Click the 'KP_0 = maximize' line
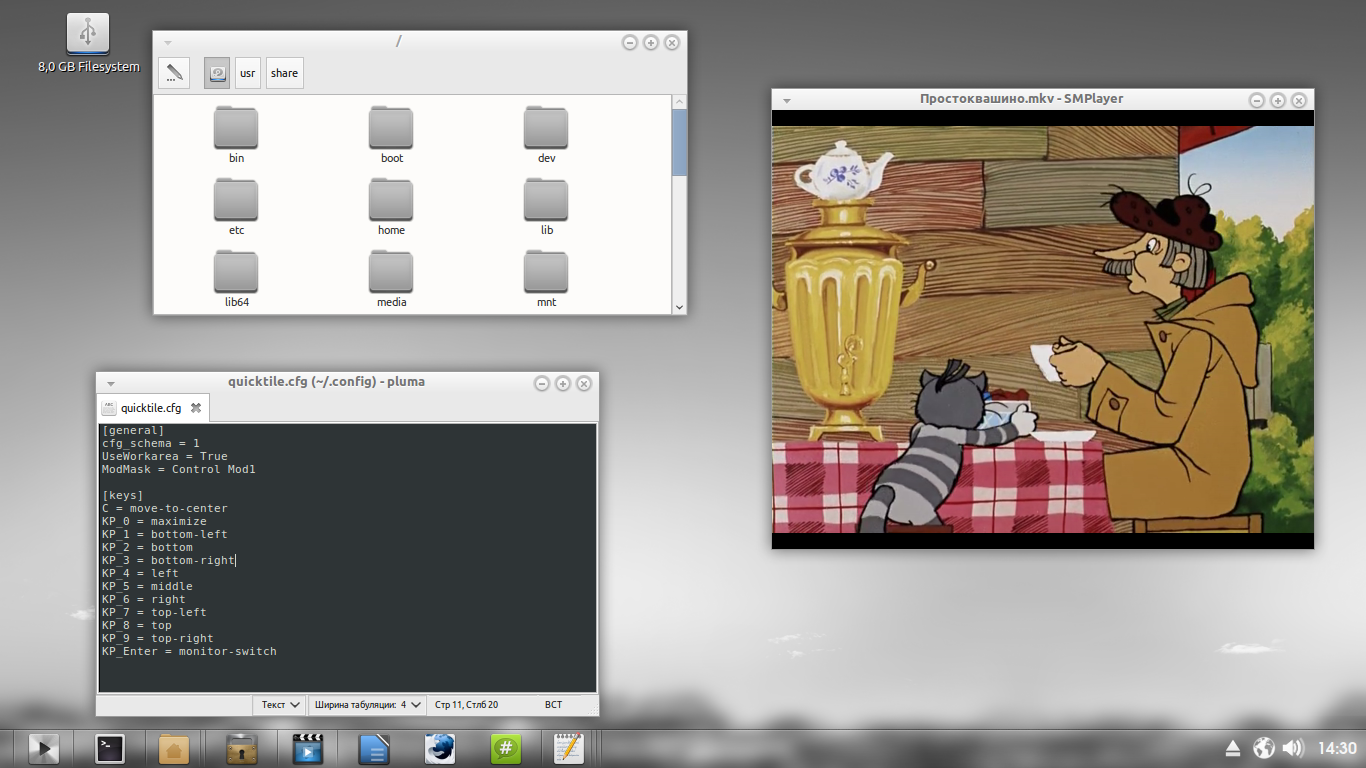Viewport: 1366px width, 768px height. click(x=154, y=521)
